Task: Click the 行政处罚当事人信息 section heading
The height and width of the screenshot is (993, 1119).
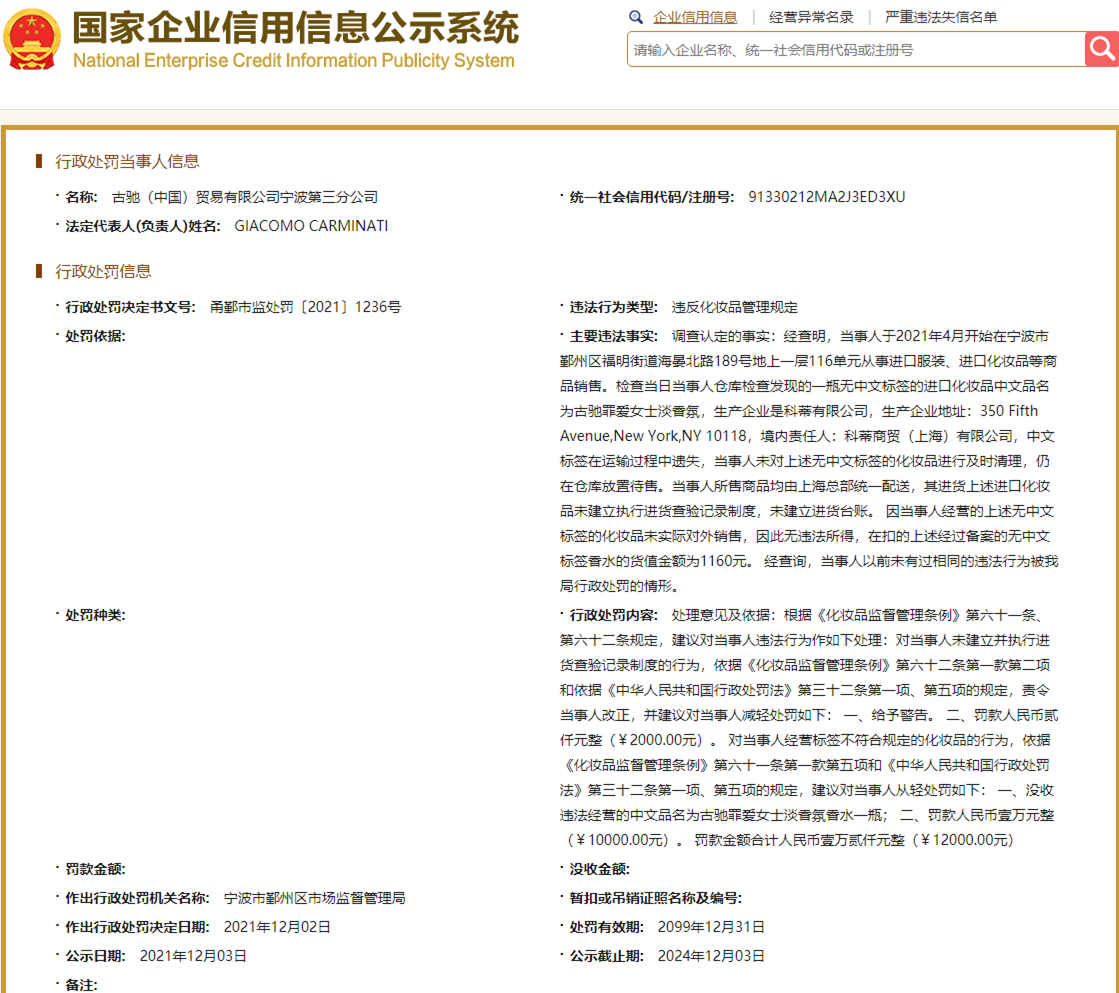Action: pyautogui.click(x=127, y=162)
